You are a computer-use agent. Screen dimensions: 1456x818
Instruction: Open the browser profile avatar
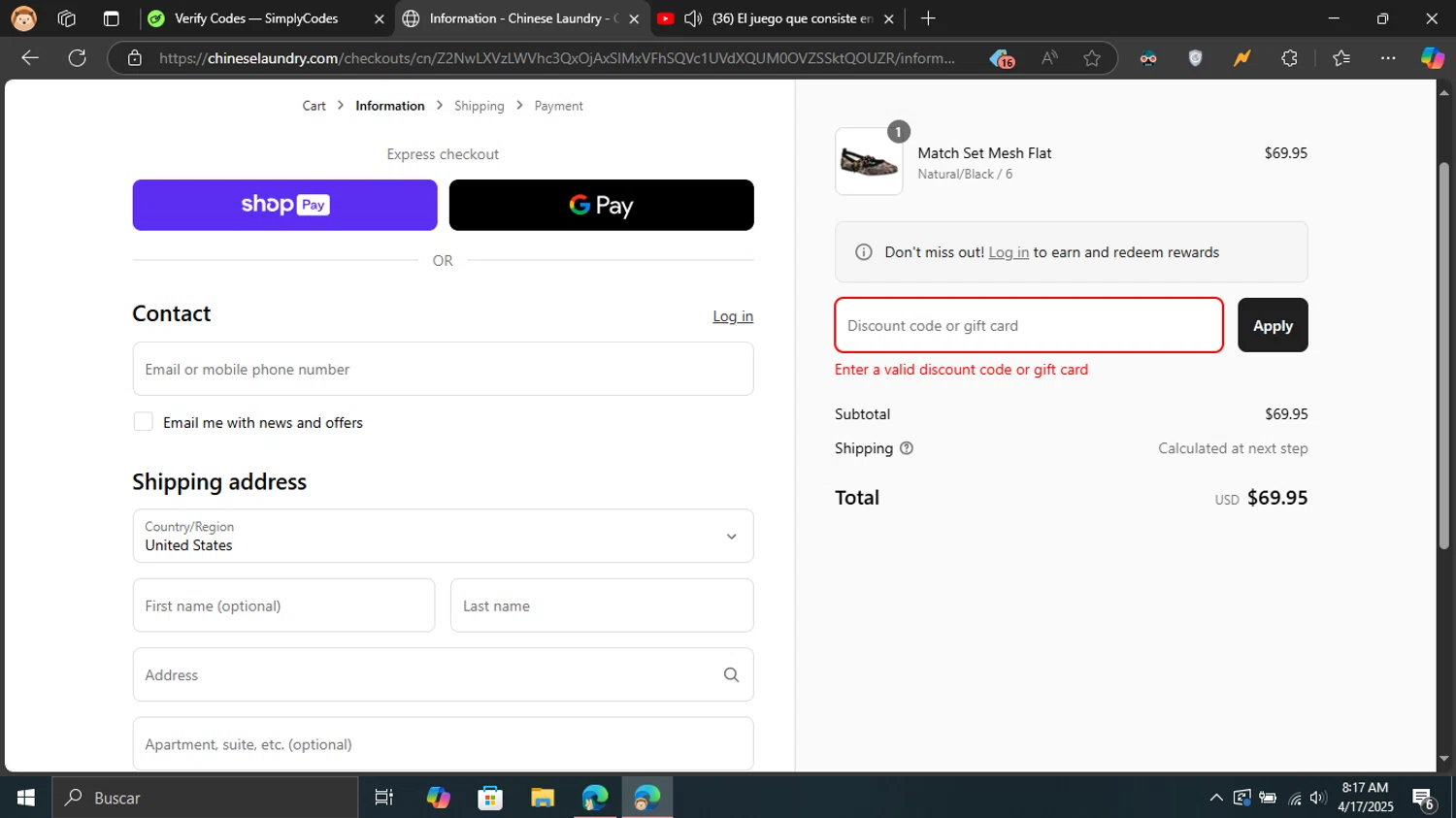click(23, 18)
